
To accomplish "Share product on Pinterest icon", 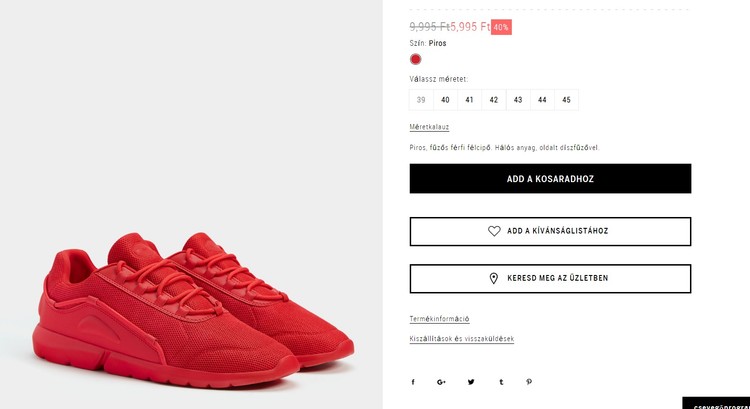I will pos(529,382).
